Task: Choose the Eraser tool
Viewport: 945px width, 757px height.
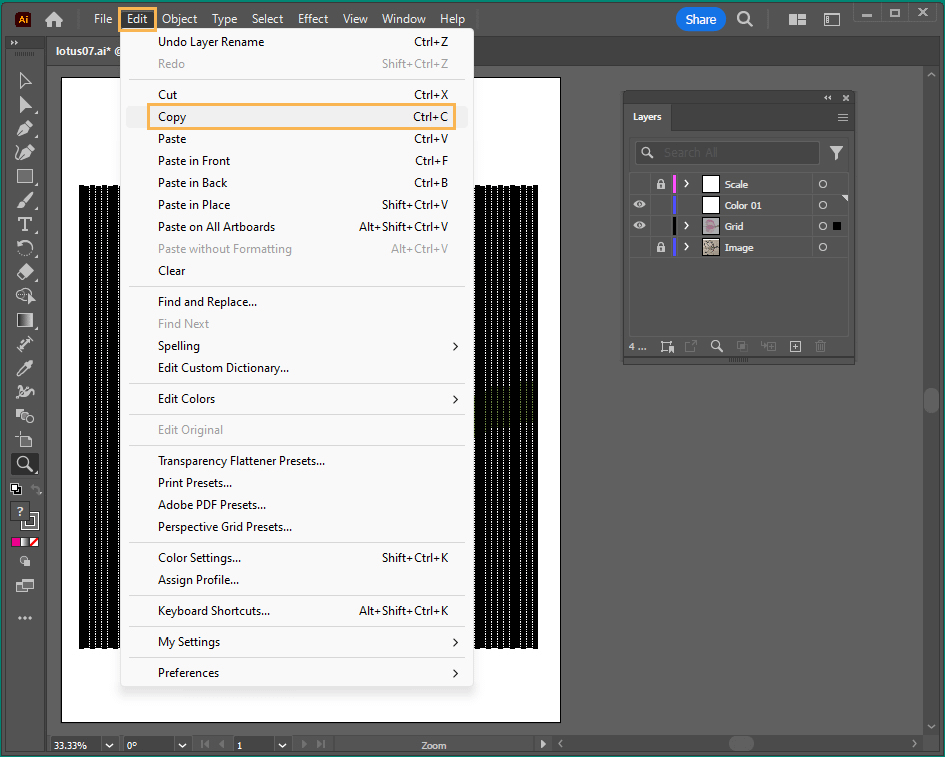Action: pyautogui.click(x=25, y=272)
